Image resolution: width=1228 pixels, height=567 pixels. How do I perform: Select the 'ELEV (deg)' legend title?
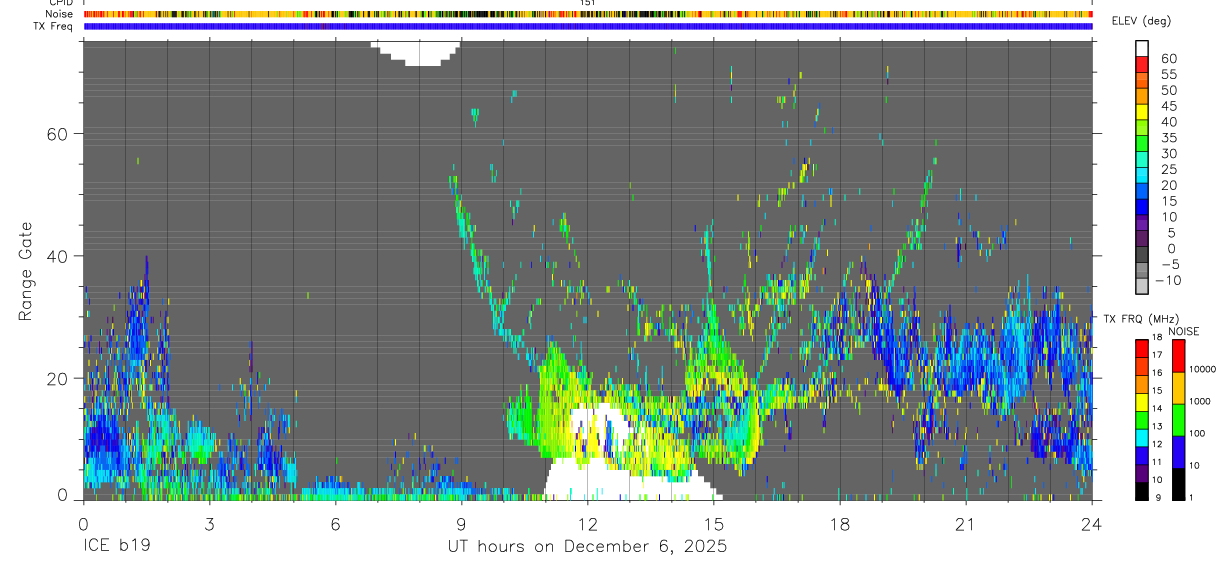[1141, 21]
